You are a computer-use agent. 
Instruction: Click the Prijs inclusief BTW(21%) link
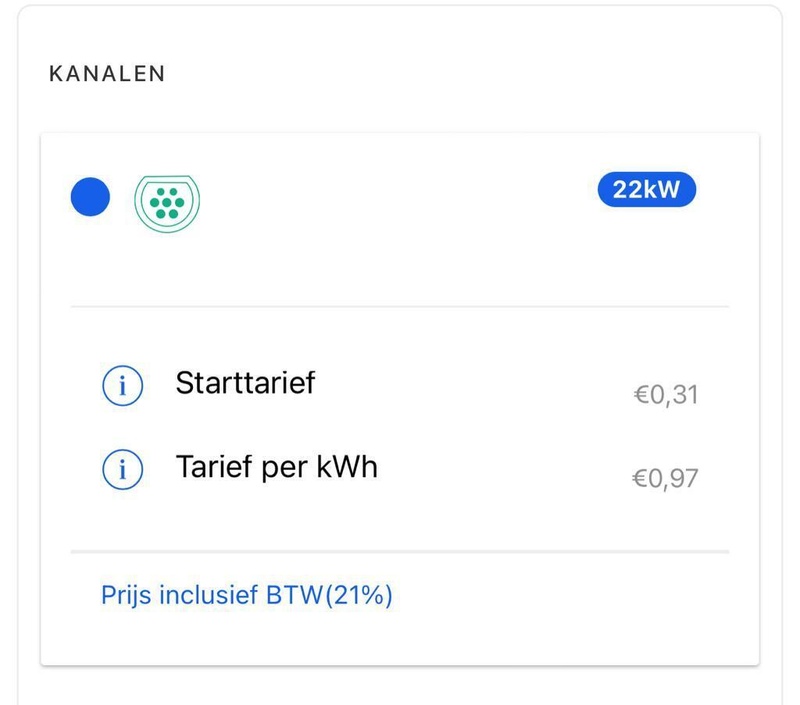click(246, 596)
